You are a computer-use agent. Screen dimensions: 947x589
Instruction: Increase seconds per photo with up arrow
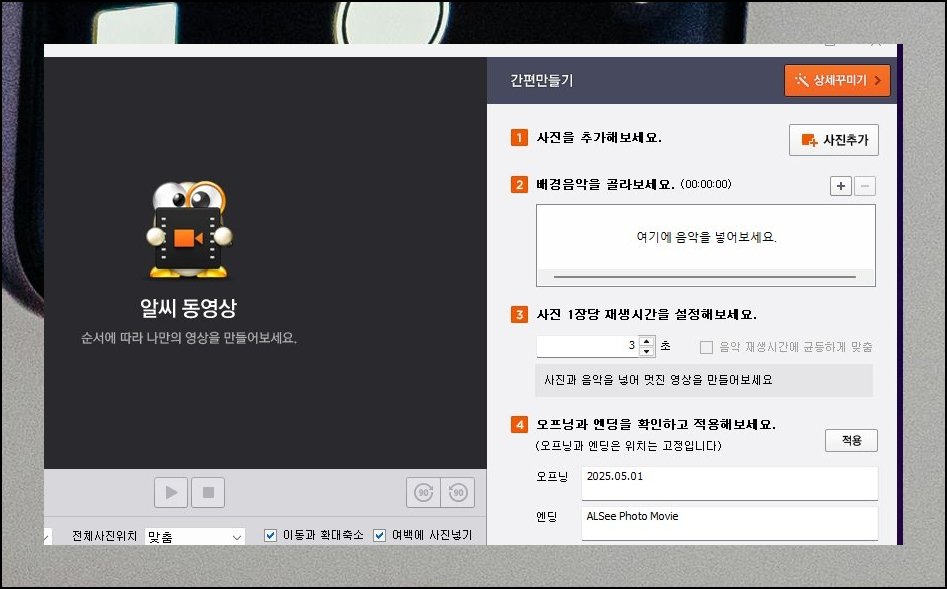coord(647,341)
